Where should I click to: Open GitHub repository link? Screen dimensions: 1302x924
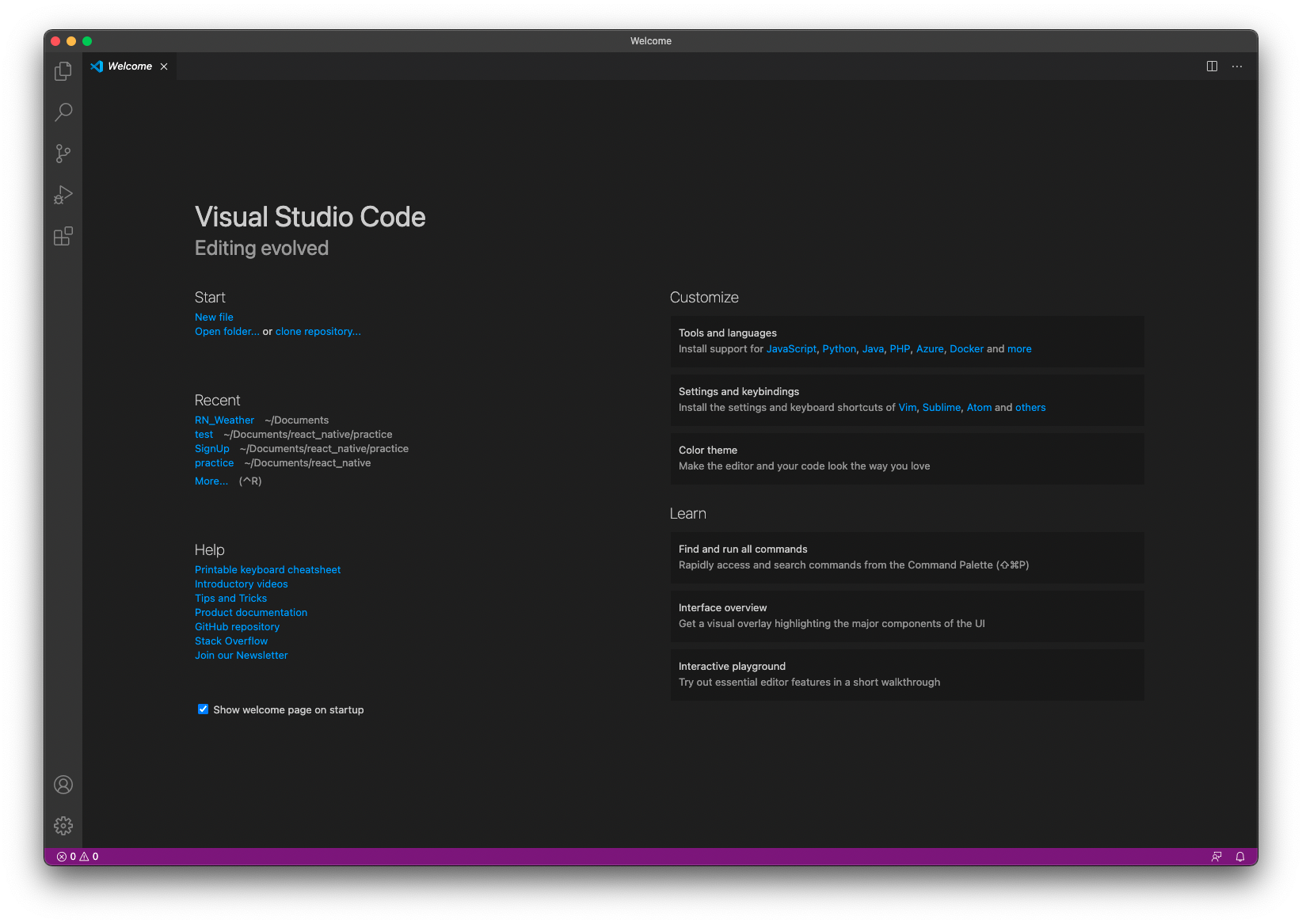tap(238, 627)
